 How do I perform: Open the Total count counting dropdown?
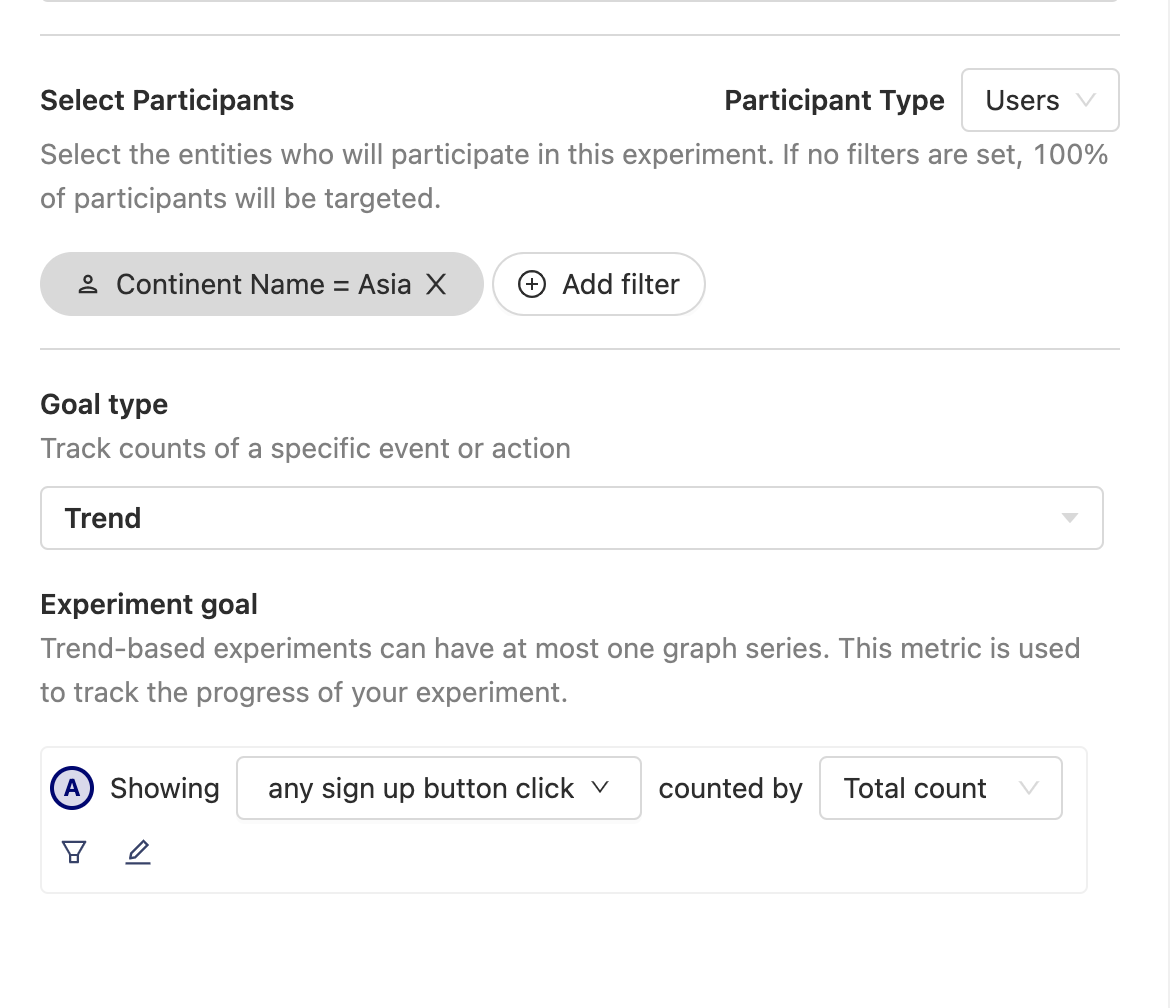(x=940, y=788)
